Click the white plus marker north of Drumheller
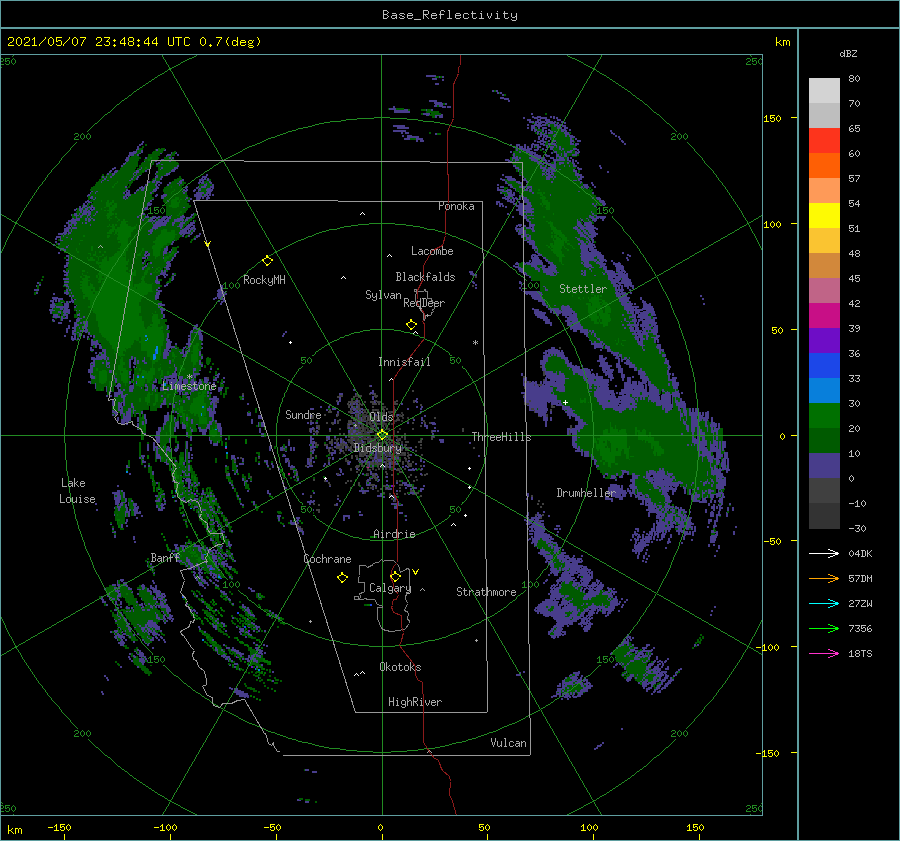Screen dimensions: 900x841 pyautogui.click(x=565, y=402)
